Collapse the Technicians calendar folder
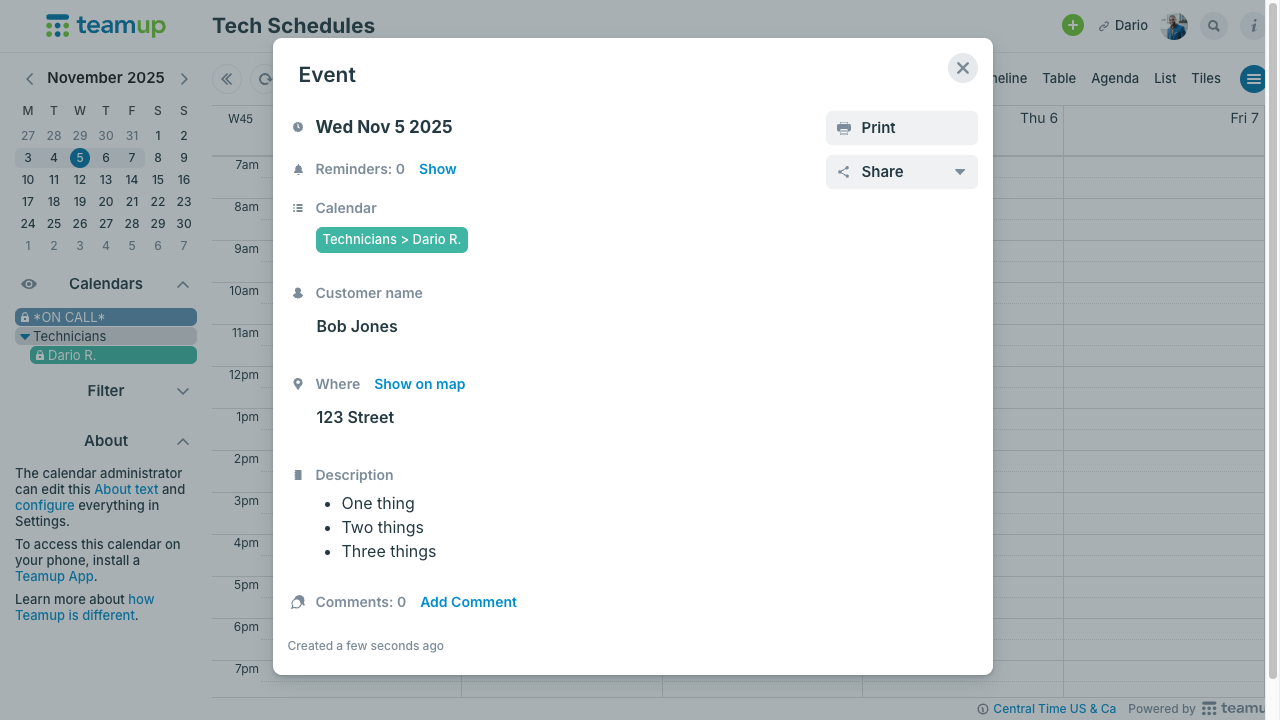The width and height of the screenshot is (1280, 720). [x=25, y=337]
